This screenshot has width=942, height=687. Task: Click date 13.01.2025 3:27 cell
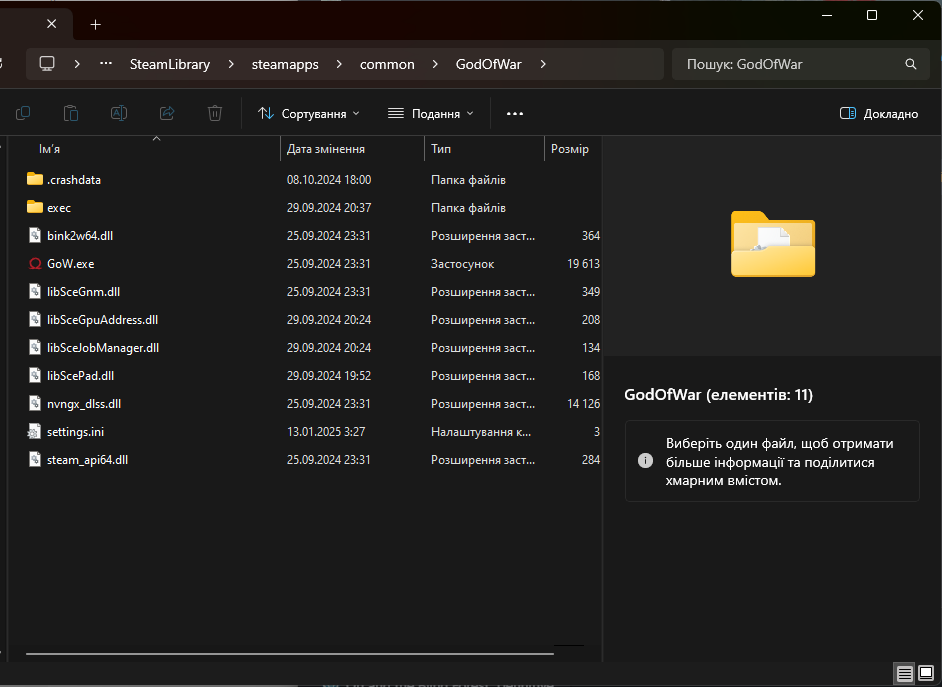326,432
